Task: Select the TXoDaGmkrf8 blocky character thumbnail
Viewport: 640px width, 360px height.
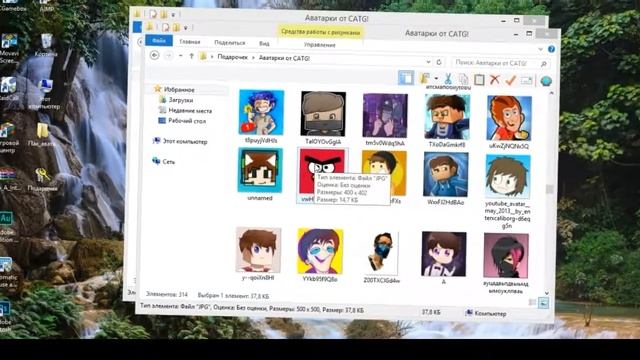Action: tap(447, 117)
